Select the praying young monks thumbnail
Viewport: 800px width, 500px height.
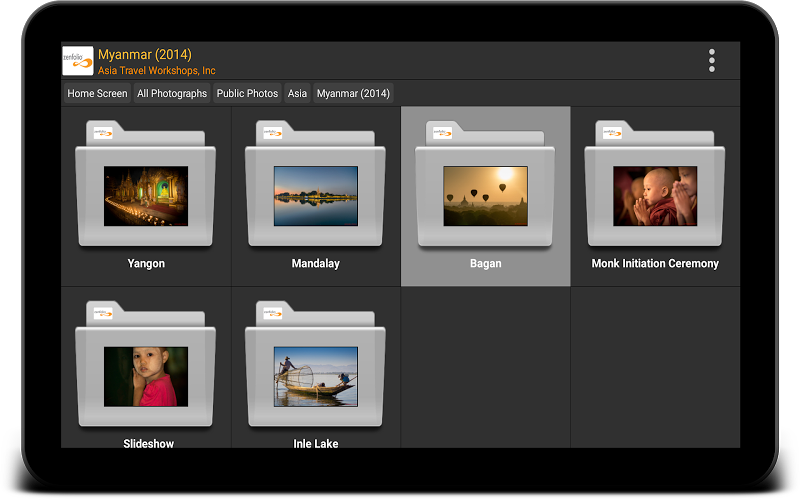655,196
